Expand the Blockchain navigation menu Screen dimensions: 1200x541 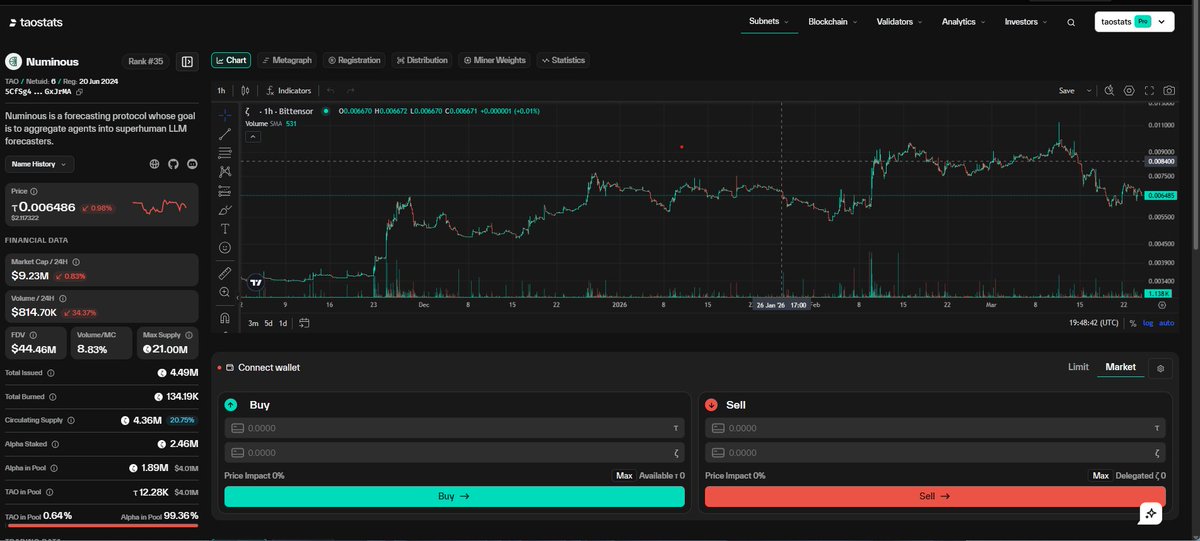[x=833, y=21]
